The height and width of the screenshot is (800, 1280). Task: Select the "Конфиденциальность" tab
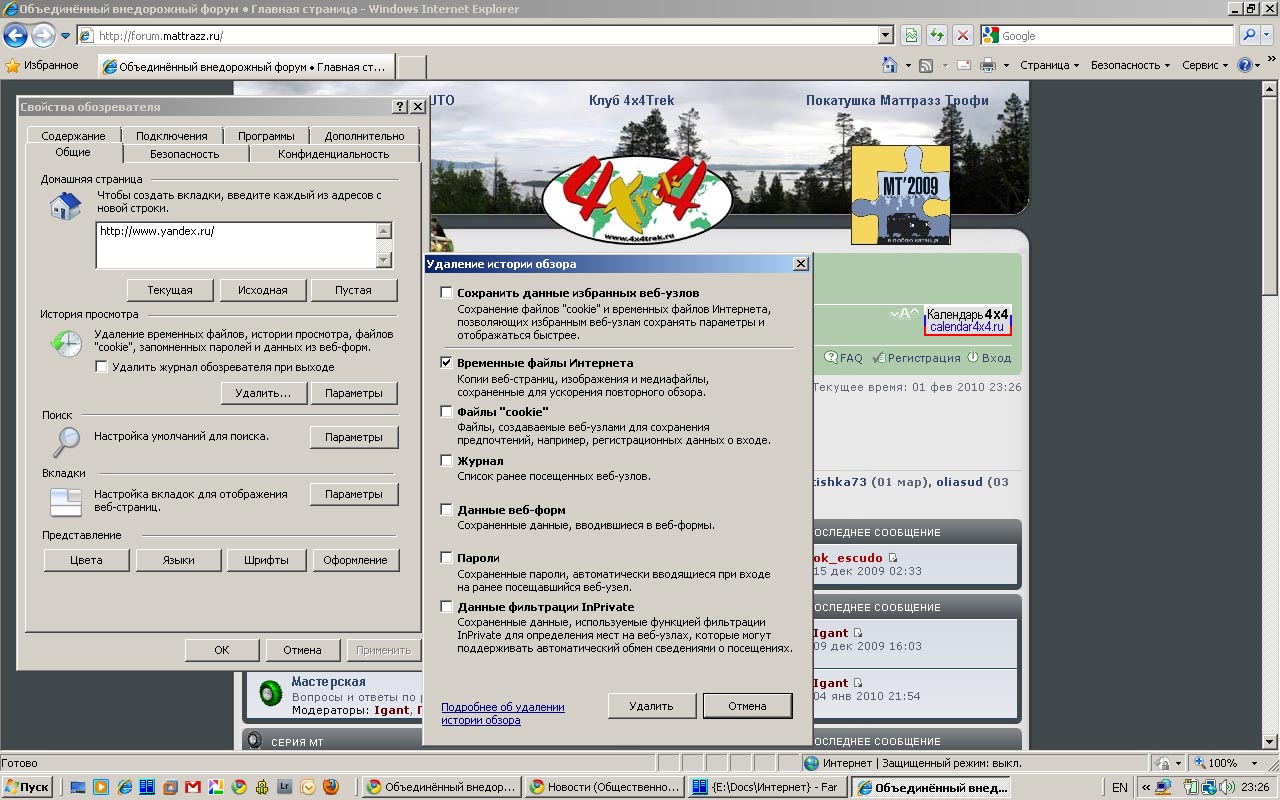[x=333, y=154]
